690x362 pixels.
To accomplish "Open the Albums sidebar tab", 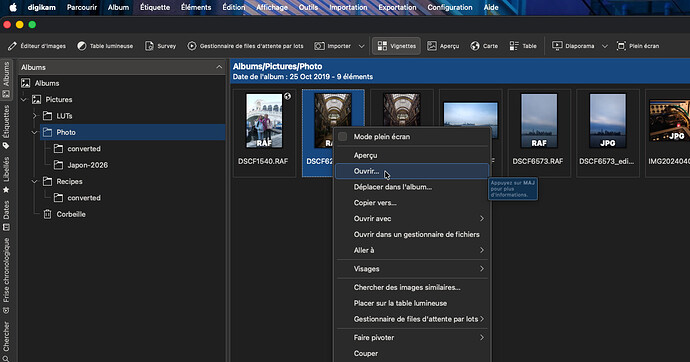I will coord(6,79).
